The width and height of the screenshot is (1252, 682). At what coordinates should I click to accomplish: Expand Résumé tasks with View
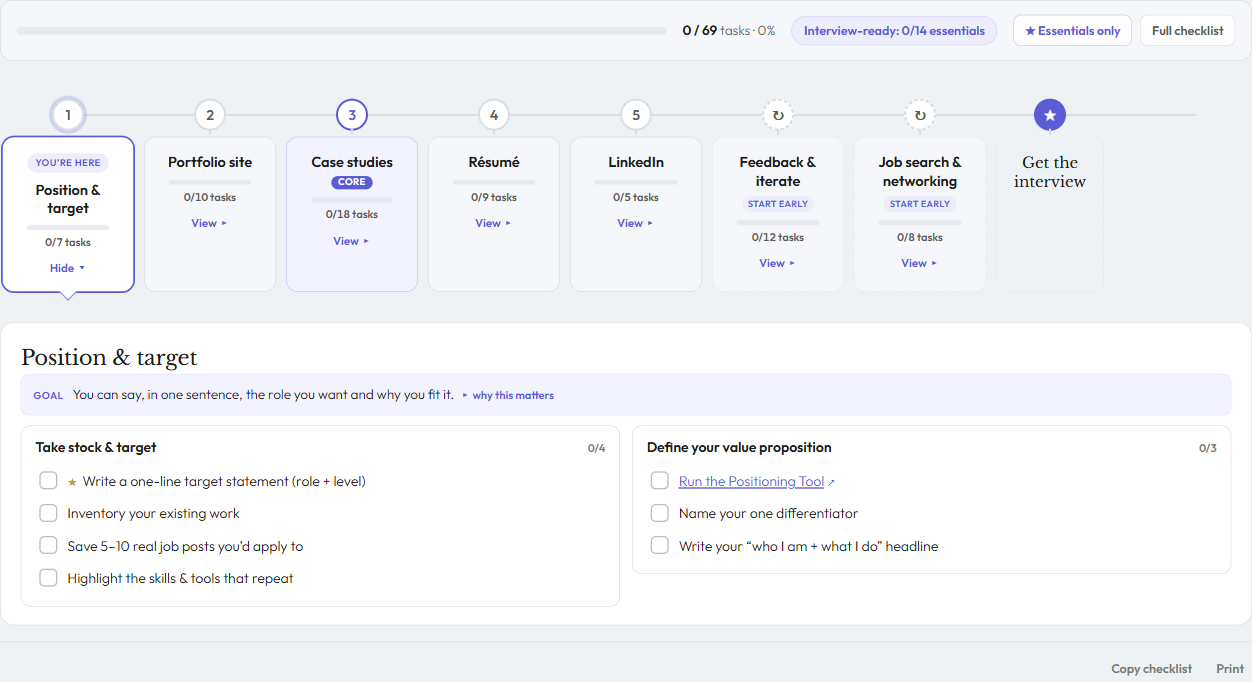pyautogui.click(x=493, y=223)
